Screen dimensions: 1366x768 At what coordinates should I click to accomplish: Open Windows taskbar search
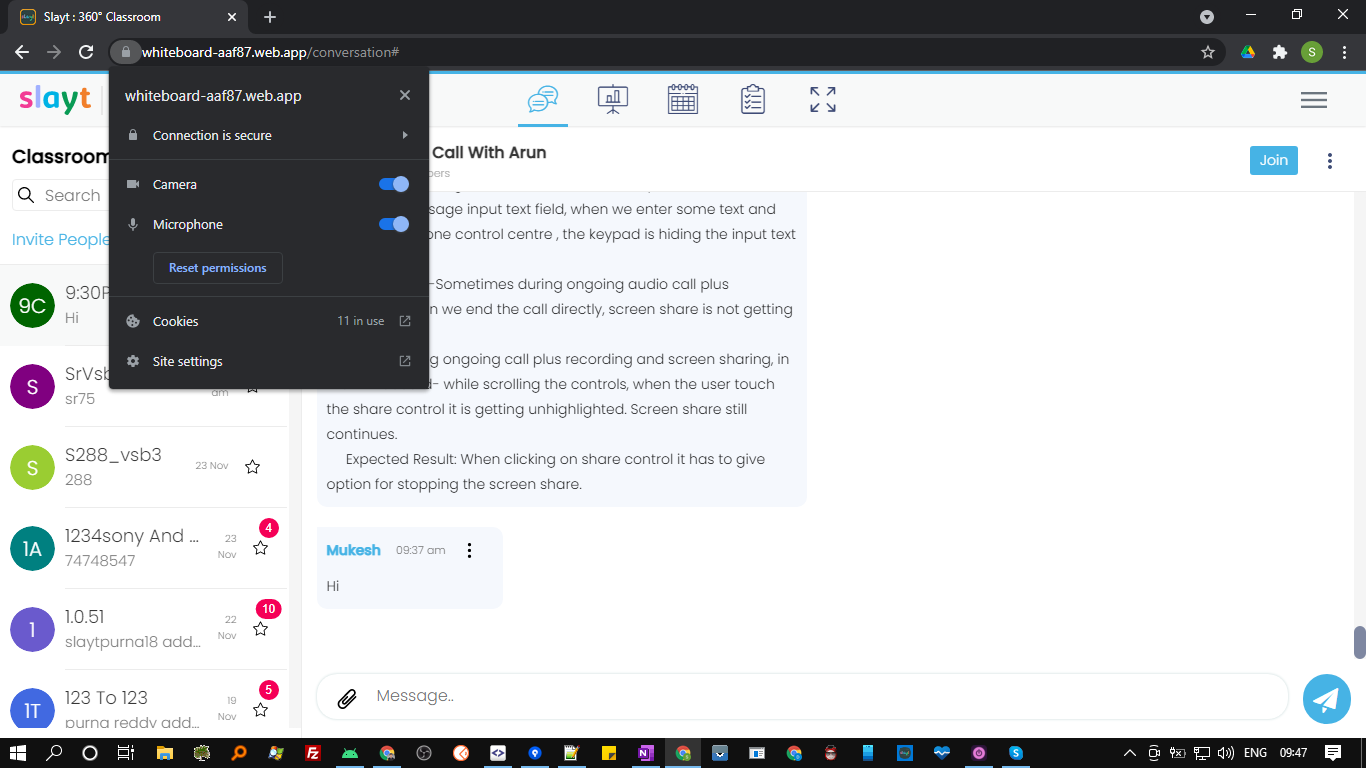coord(55,753)
